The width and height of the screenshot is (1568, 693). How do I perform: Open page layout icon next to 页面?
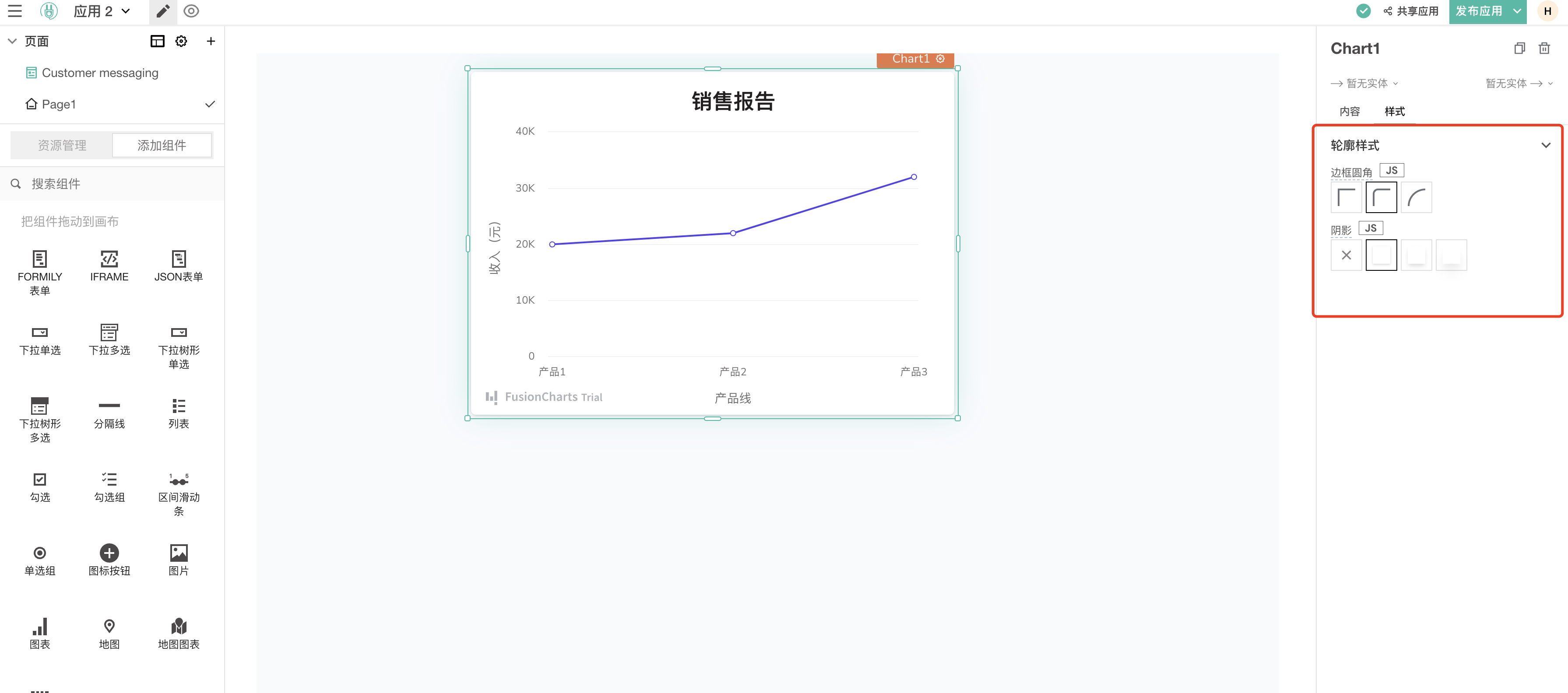click(x=157, y=41)
